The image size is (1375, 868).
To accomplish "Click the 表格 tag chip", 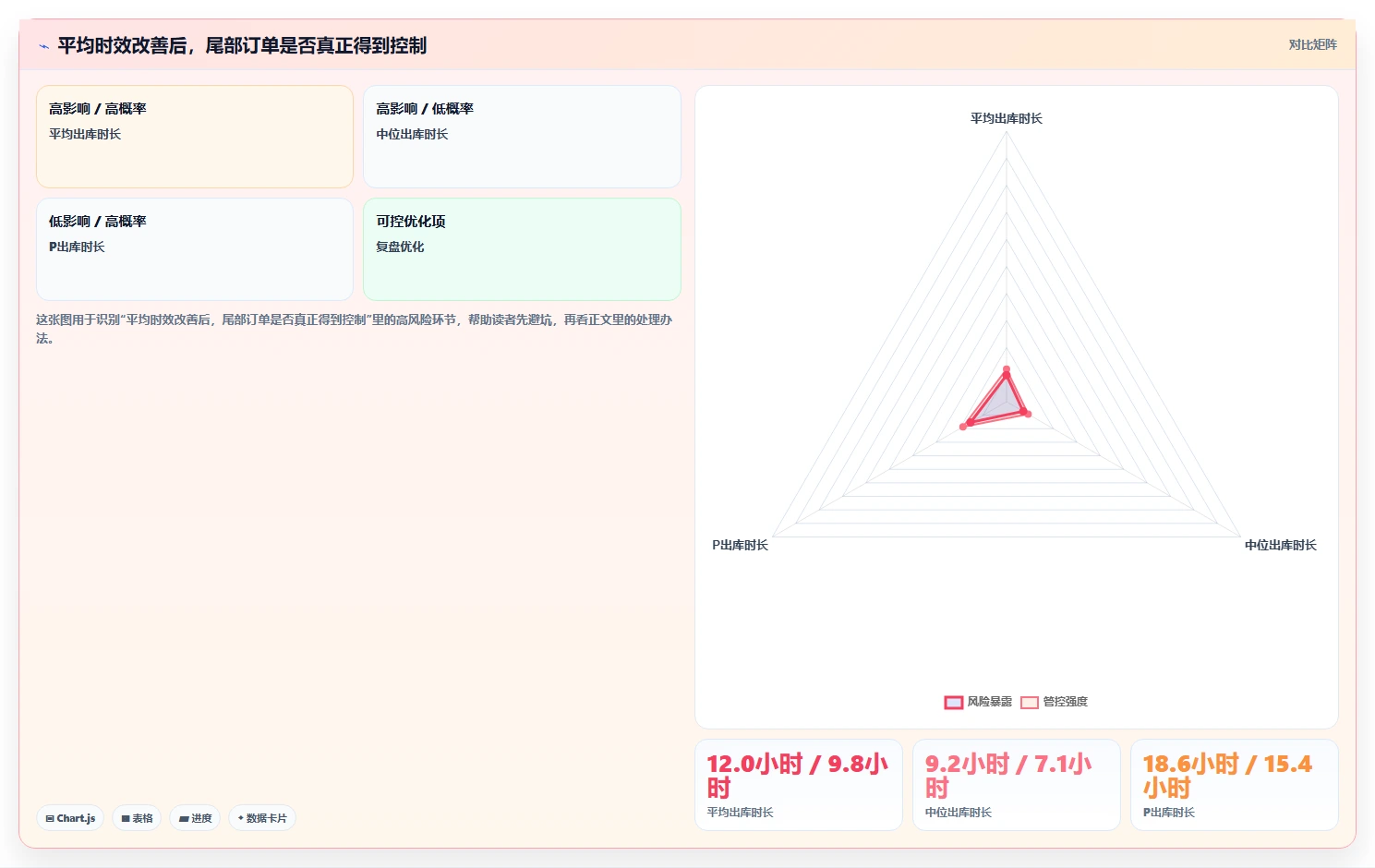I will tap(137, 818).
